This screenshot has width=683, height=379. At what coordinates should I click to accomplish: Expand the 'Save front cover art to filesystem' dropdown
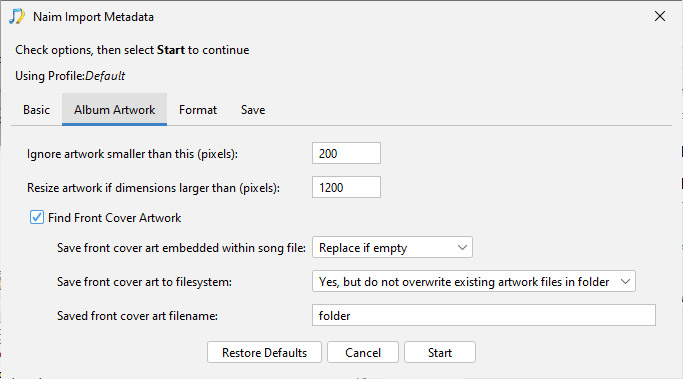point(473,281)
